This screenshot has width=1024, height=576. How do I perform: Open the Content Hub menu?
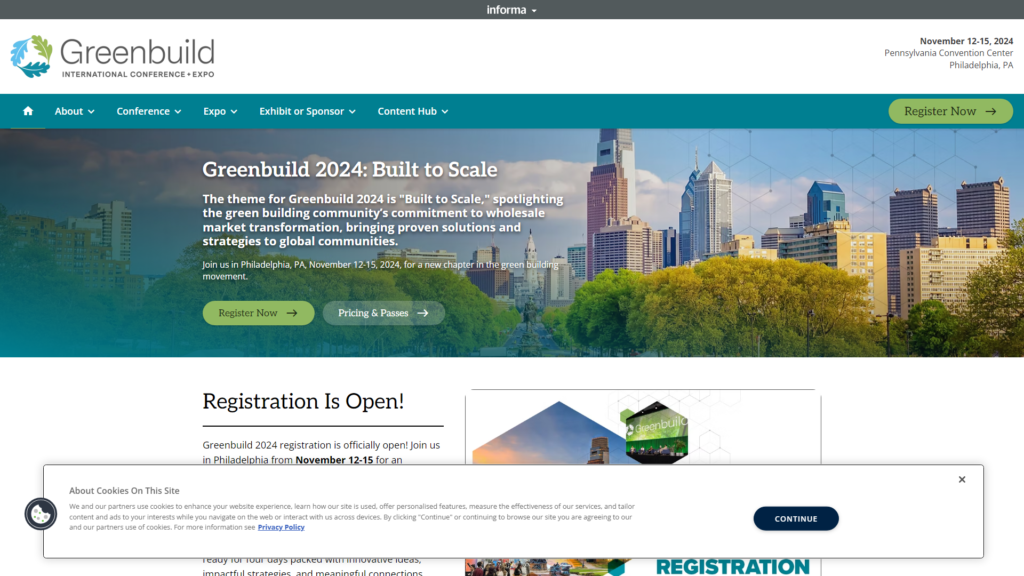[x=413, y=111]
